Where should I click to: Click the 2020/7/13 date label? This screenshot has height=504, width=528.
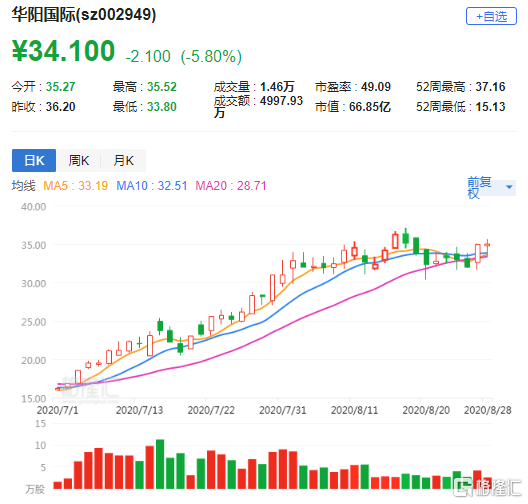pyautogui.click(x=139, y=410)
